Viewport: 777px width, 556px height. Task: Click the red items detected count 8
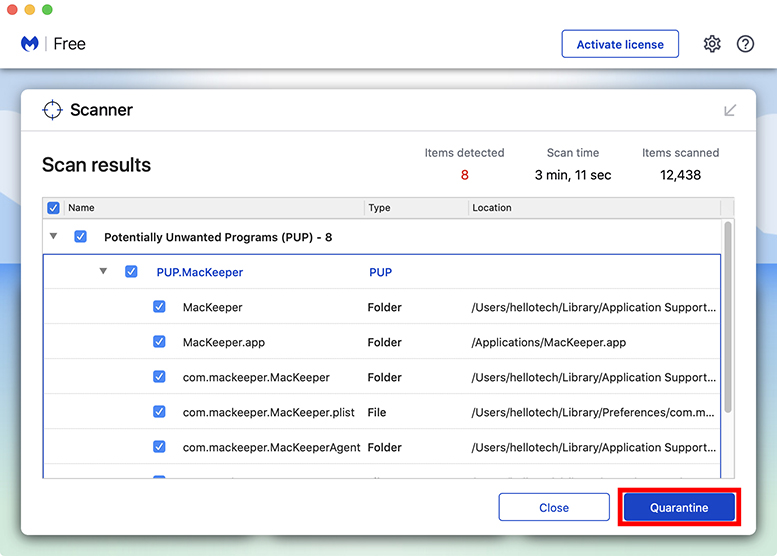coord(464,175)
